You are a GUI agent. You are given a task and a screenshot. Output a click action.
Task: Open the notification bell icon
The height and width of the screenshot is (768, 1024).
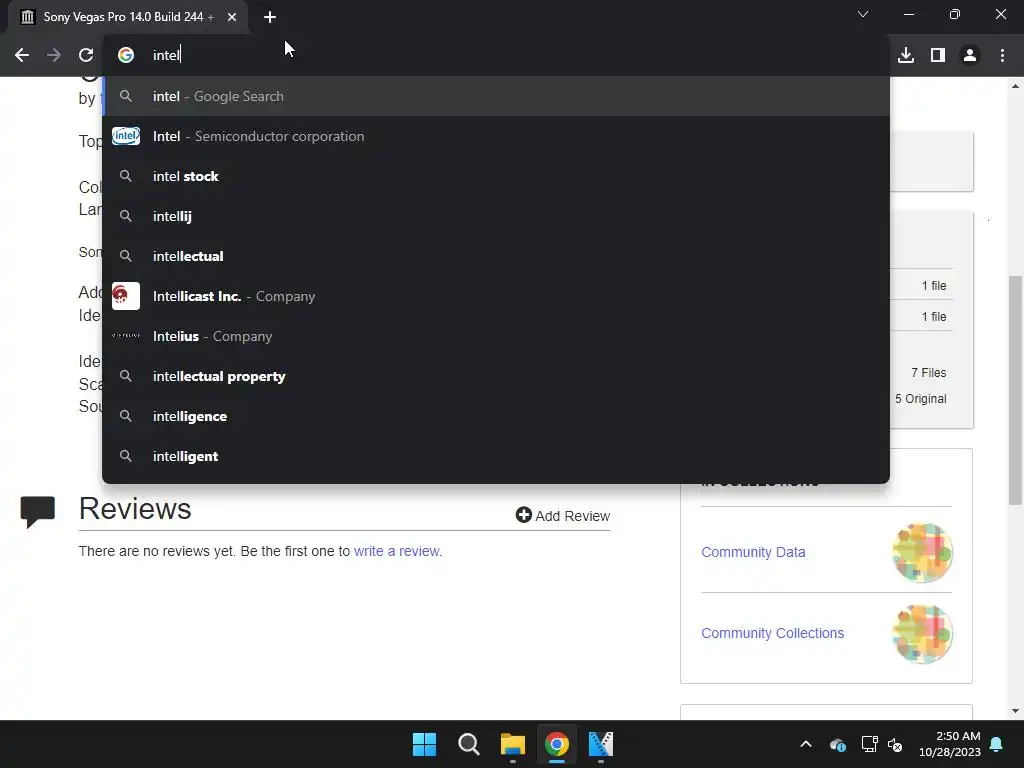[x=997, y=744]
